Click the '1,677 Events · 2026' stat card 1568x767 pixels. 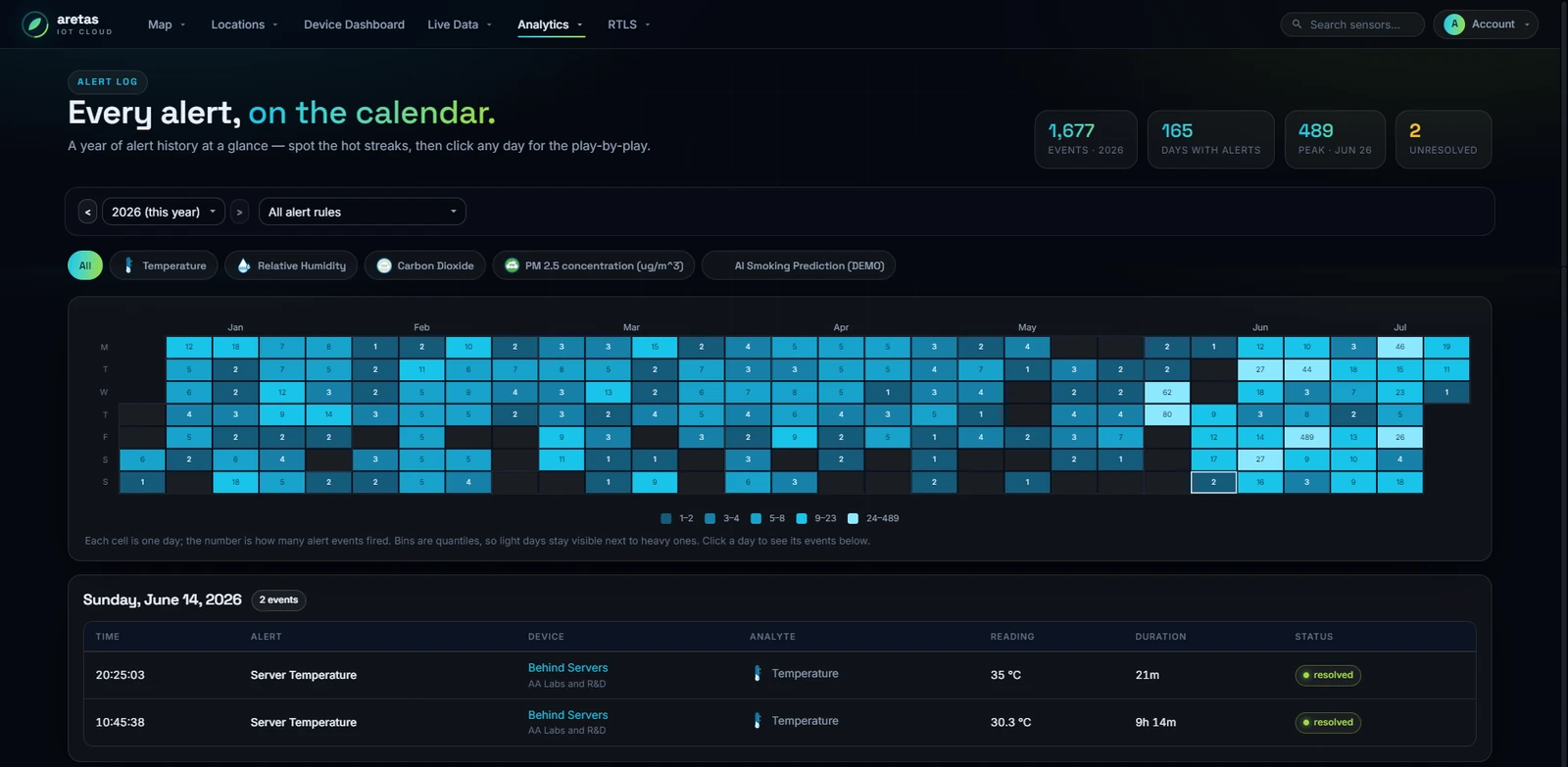click(x=1086, y=139)
